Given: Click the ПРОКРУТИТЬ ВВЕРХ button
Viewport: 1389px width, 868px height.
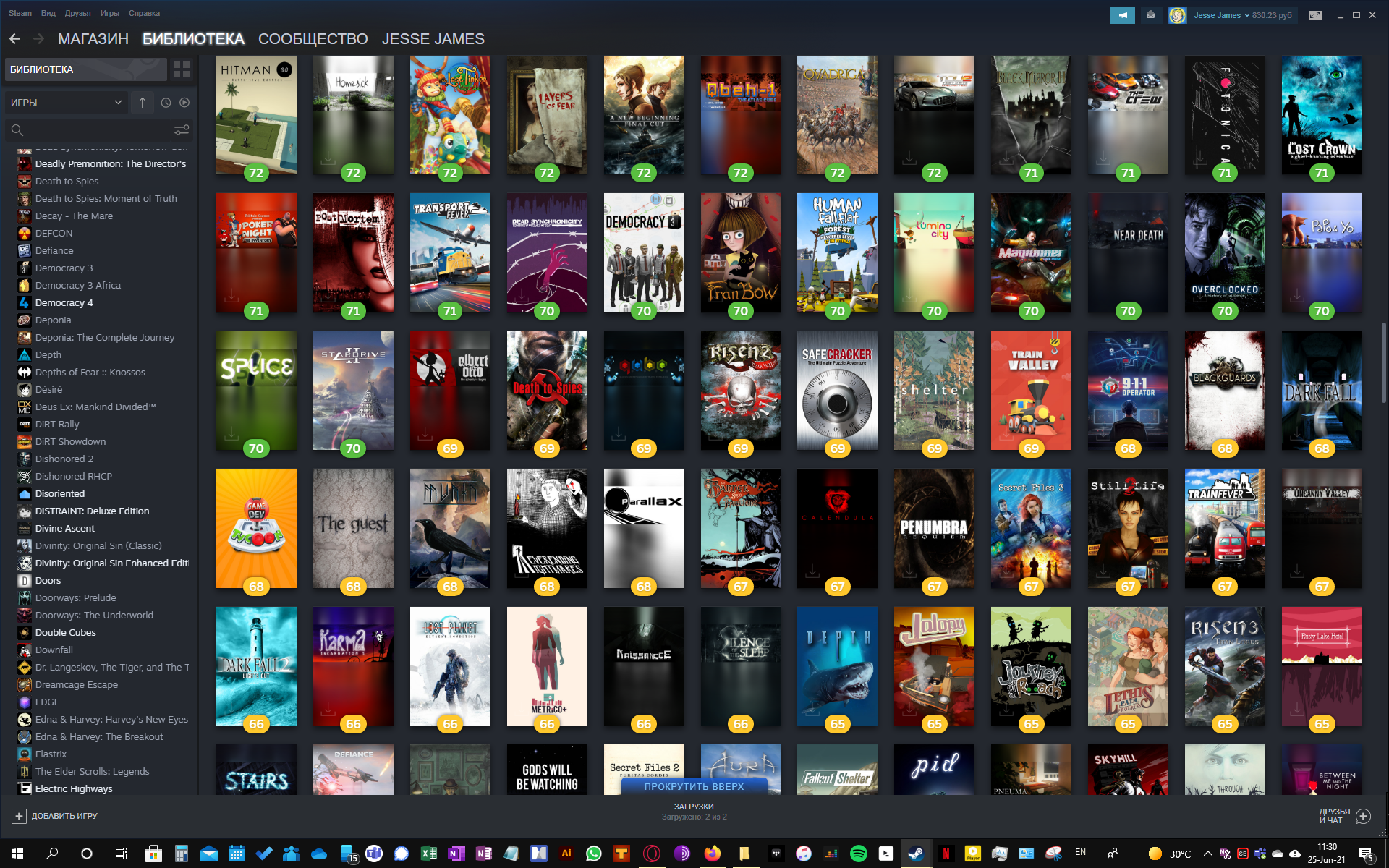Looking at the screenshot, I should (694, 786).
